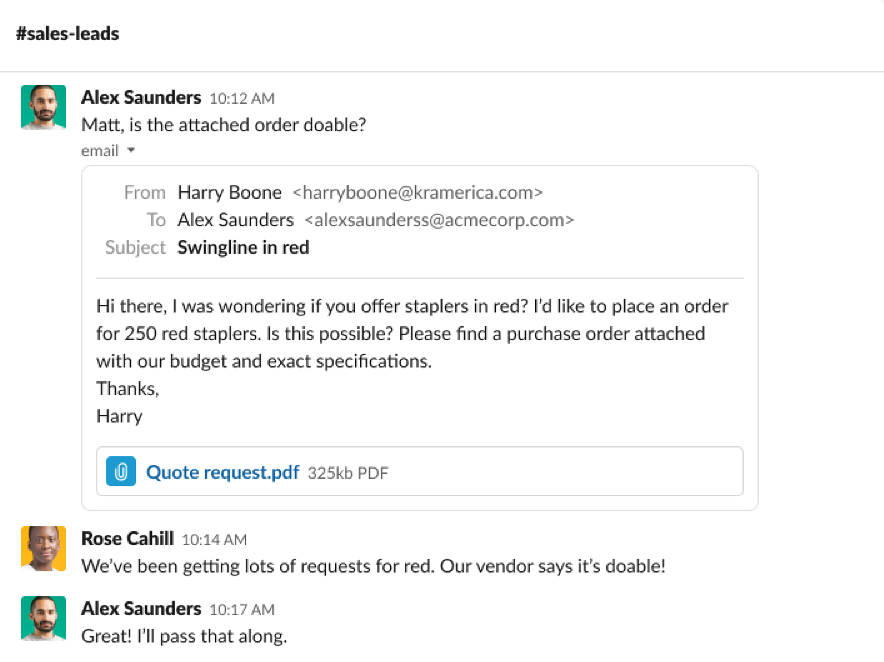Image resolution: width=884 pixels, height=662 pixels.
Task: Click Alex Saunders' name at 10:17 AM
Action: coord(140,608)
